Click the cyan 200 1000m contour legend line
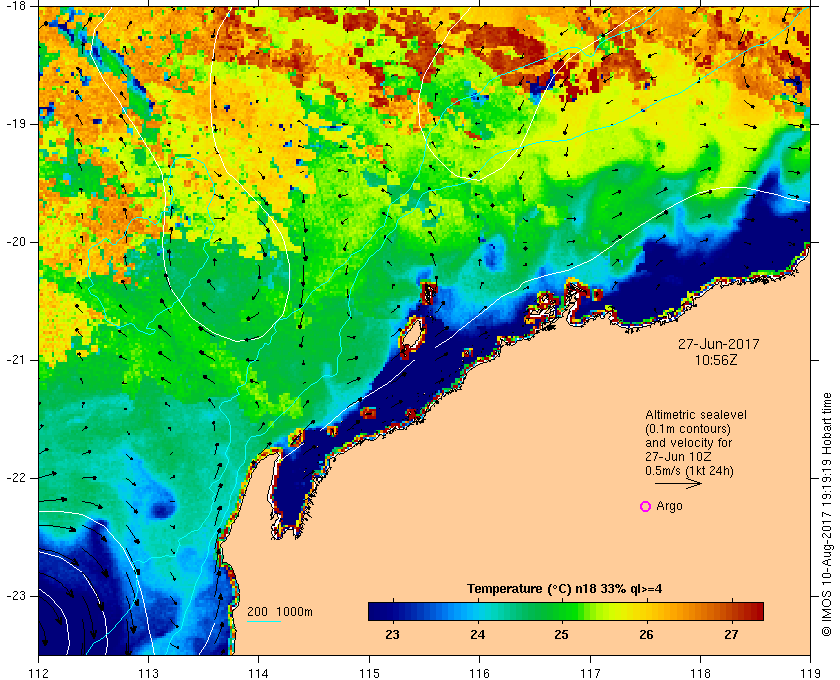The height and width of the screenshot is (680, 840). tap(264, 622)
